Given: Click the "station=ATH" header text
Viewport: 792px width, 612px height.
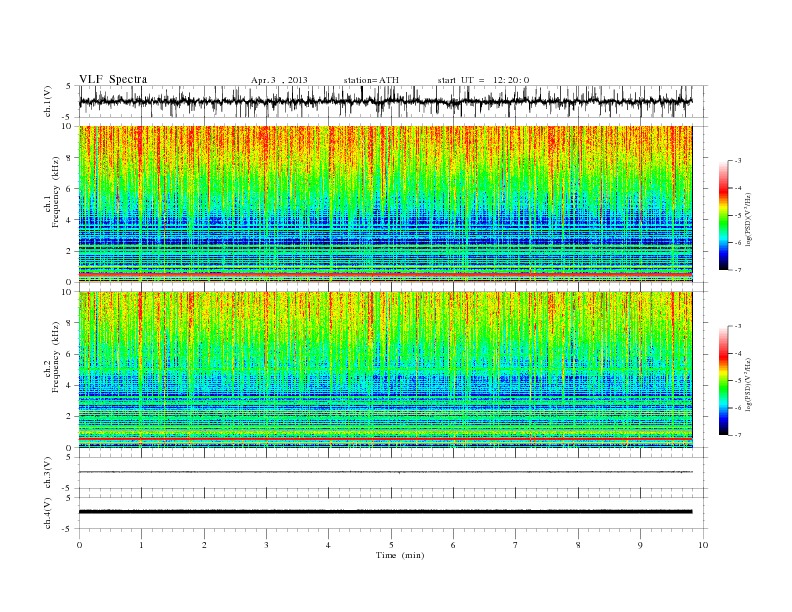Looking at the screenshot, I should (x=371, y=80).
